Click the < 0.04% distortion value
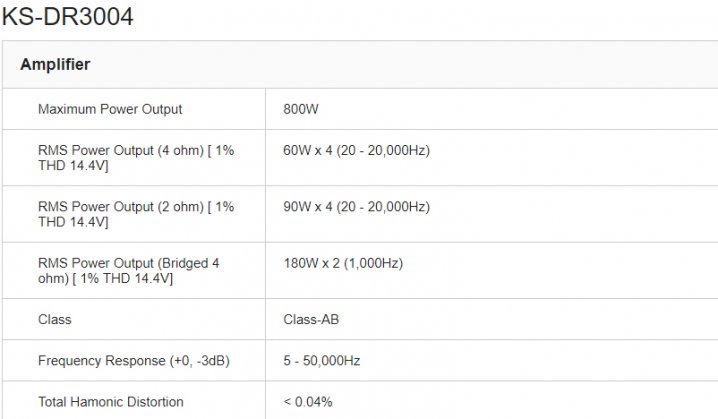The height and width of the screenshot is (419, 718). (x=308, y=402)
